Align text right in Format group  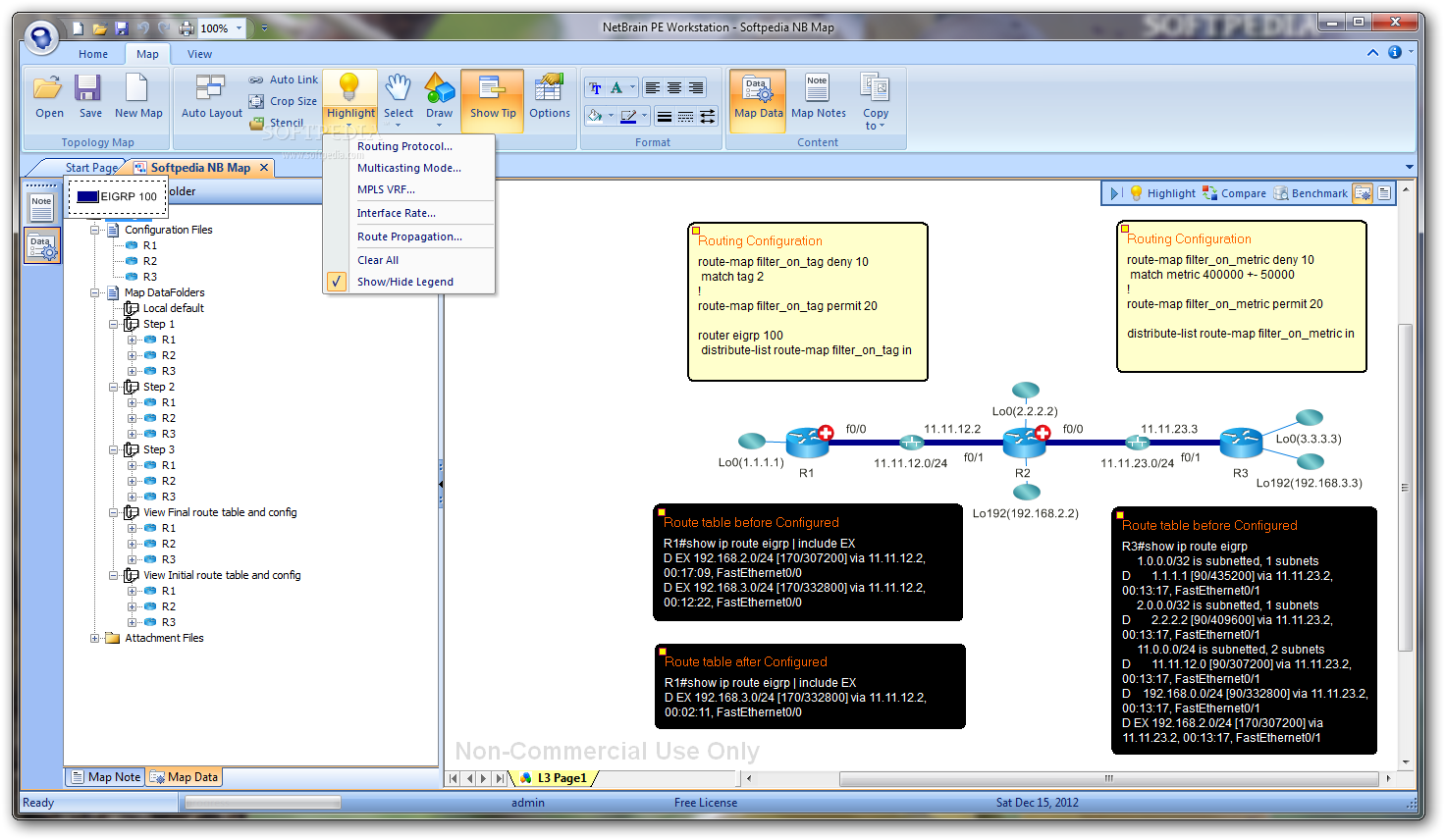pyautogui.click(x=696, y=88)
